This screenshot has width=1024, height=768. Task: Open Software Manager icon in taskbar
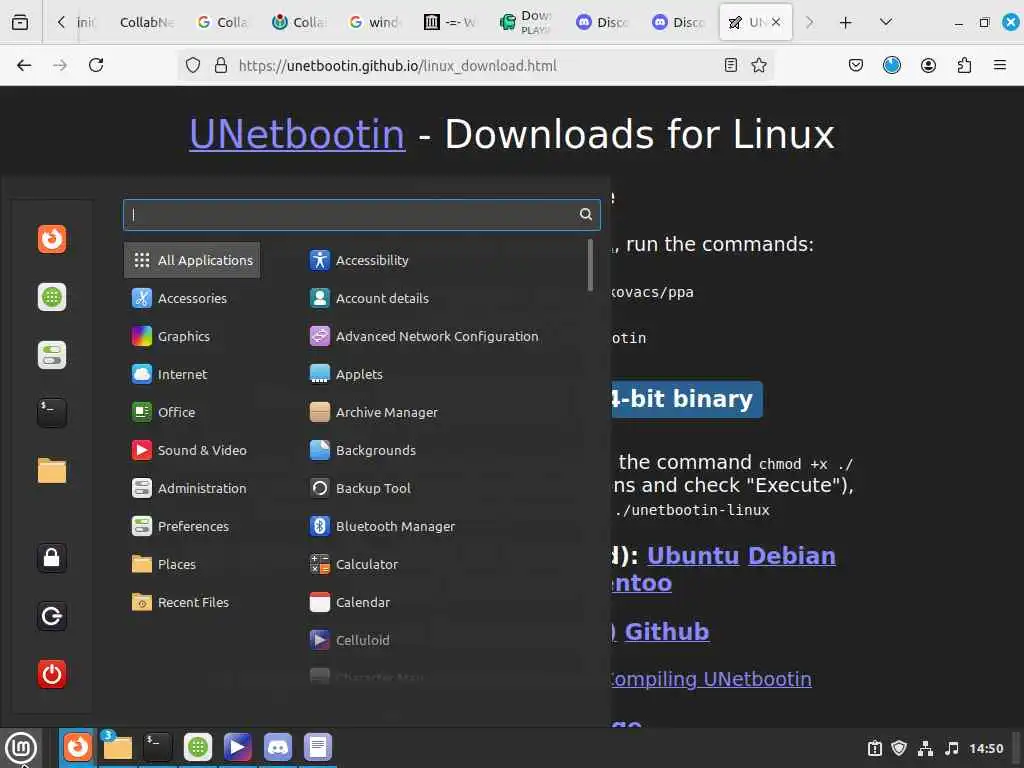pos(198,747)
